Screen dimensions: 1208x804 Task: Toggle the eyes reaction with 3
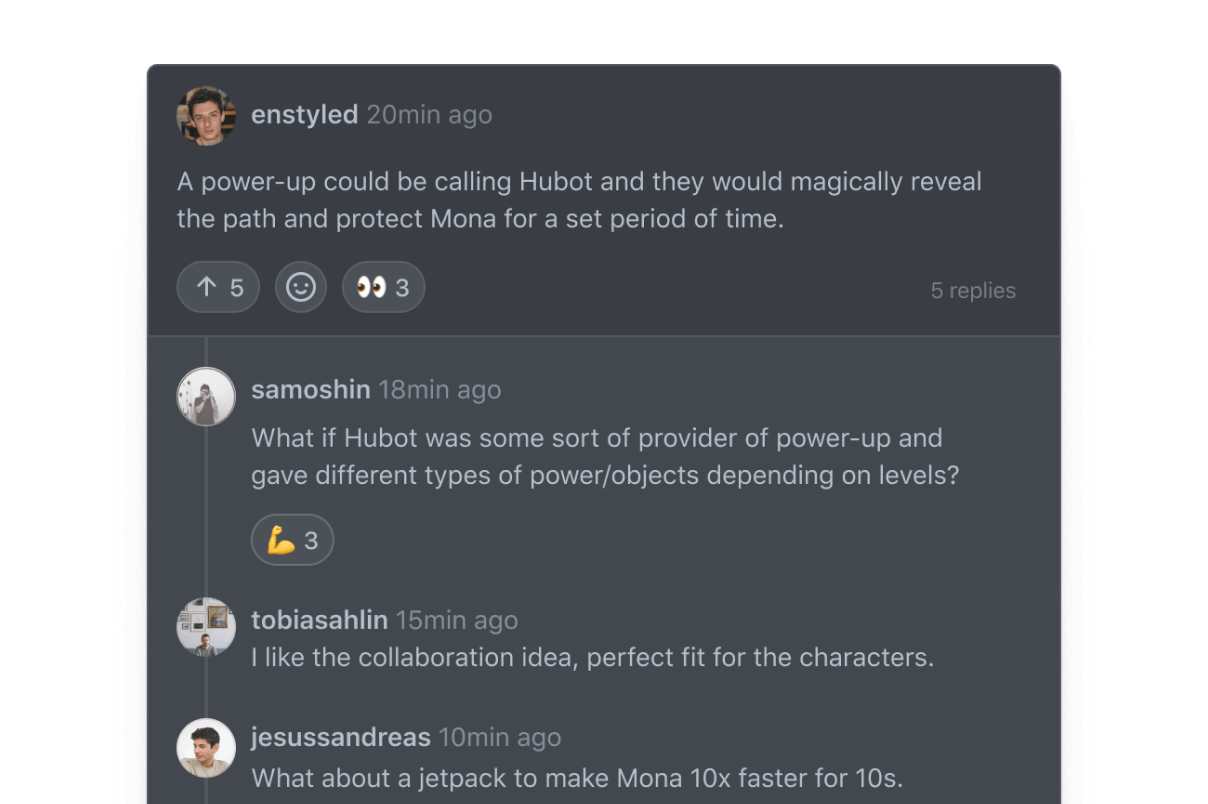[383, 288]
